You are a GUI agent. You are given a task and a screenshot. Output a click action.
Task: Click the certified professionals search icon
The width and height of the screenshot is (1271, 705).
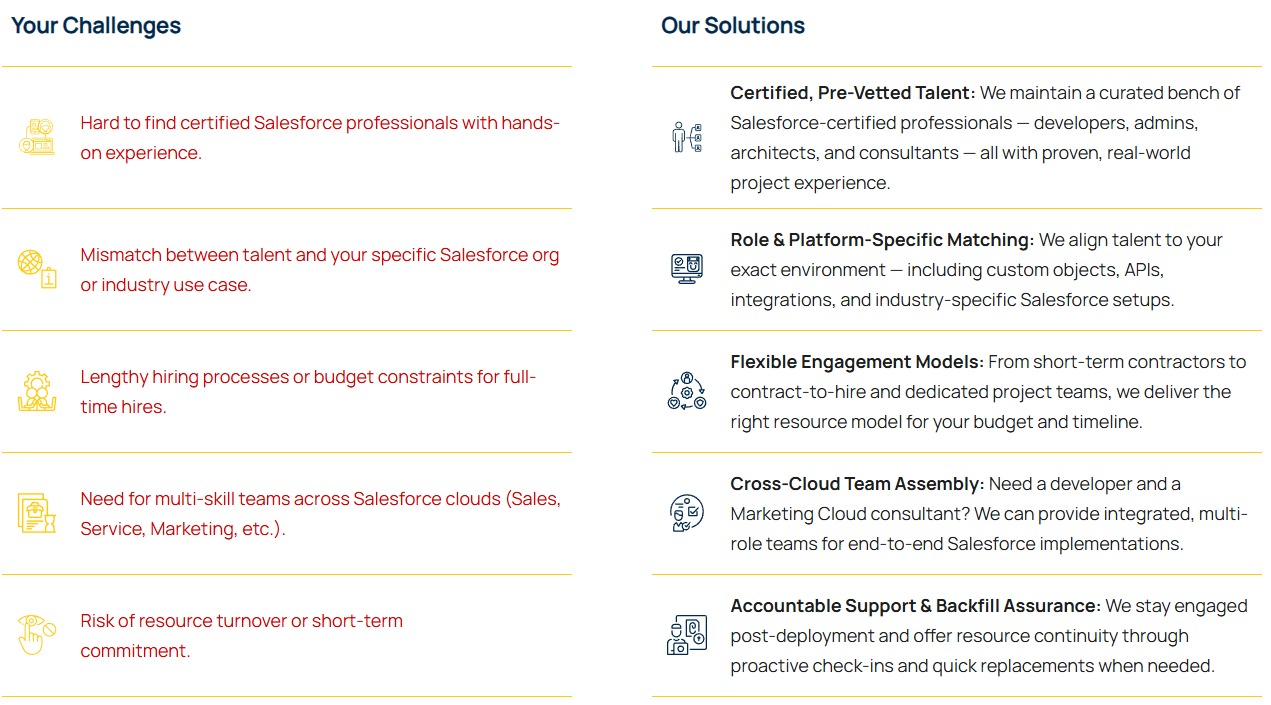pos(37,137)
